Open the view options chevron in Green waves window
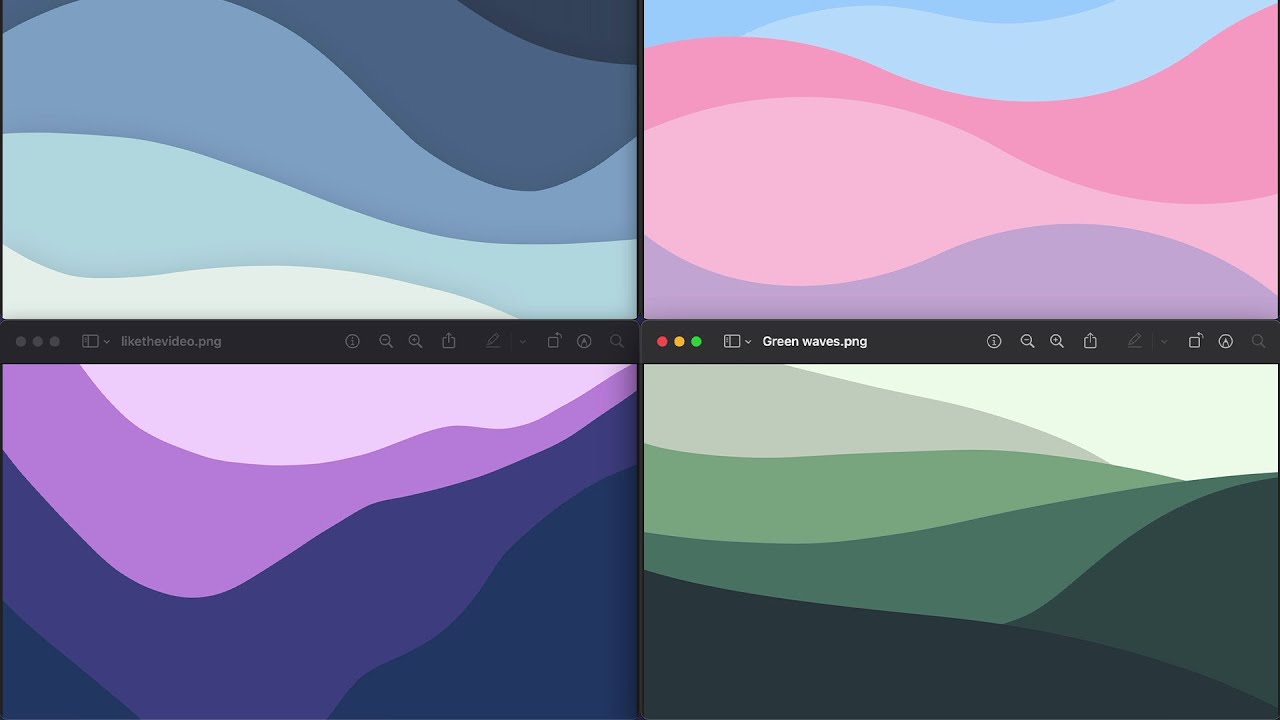Image resolution: width=1280 pixels, height=720 pixels. [747, 341]
